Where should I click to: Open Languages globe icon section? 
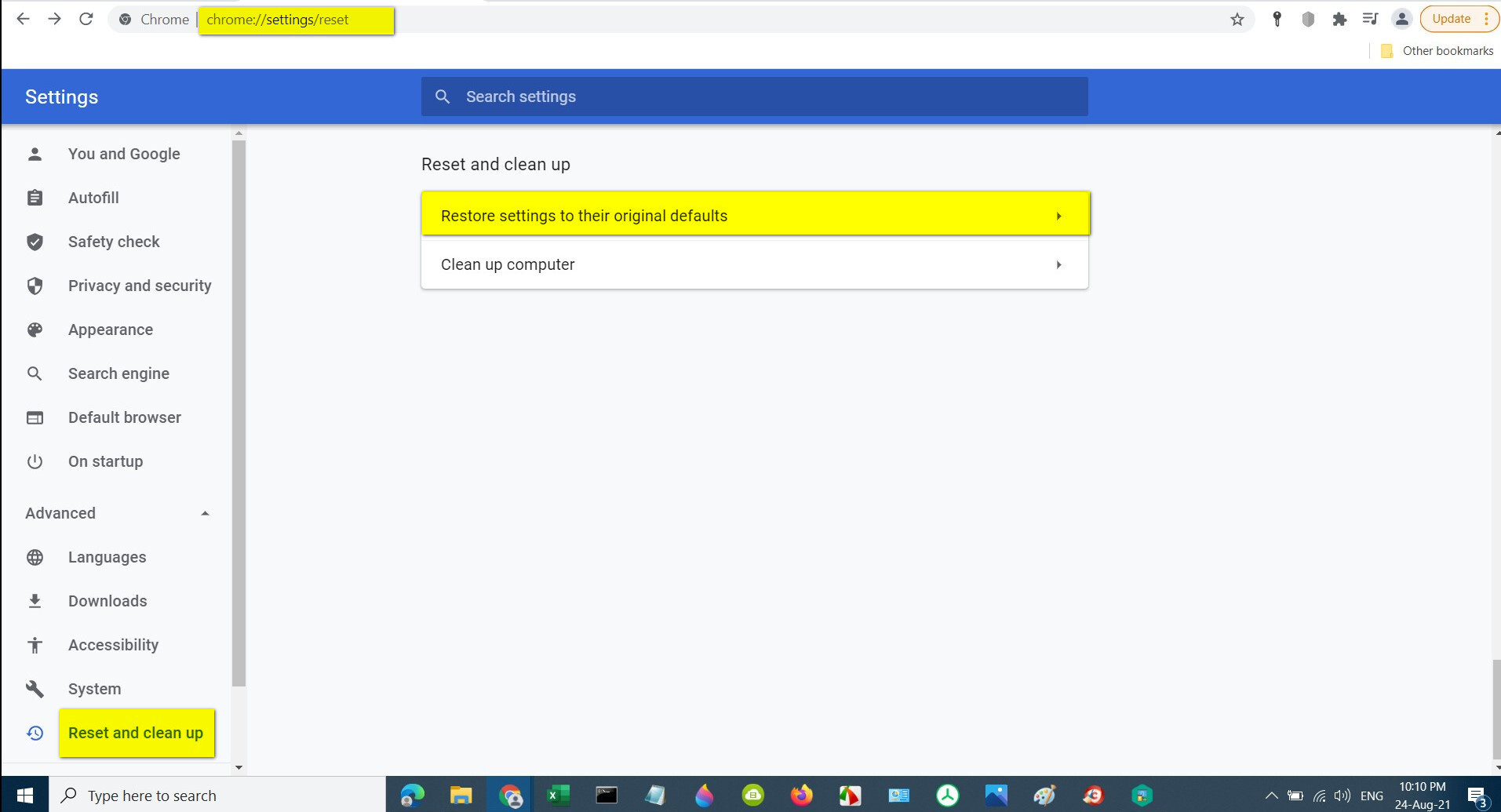click(x=35, y=557)
